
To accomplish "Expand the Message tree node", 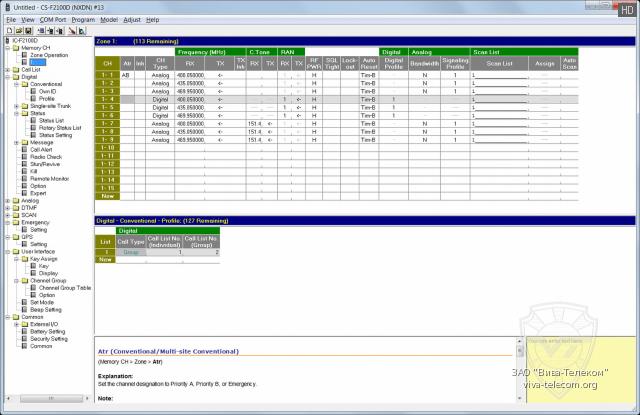I will (16, 142).
